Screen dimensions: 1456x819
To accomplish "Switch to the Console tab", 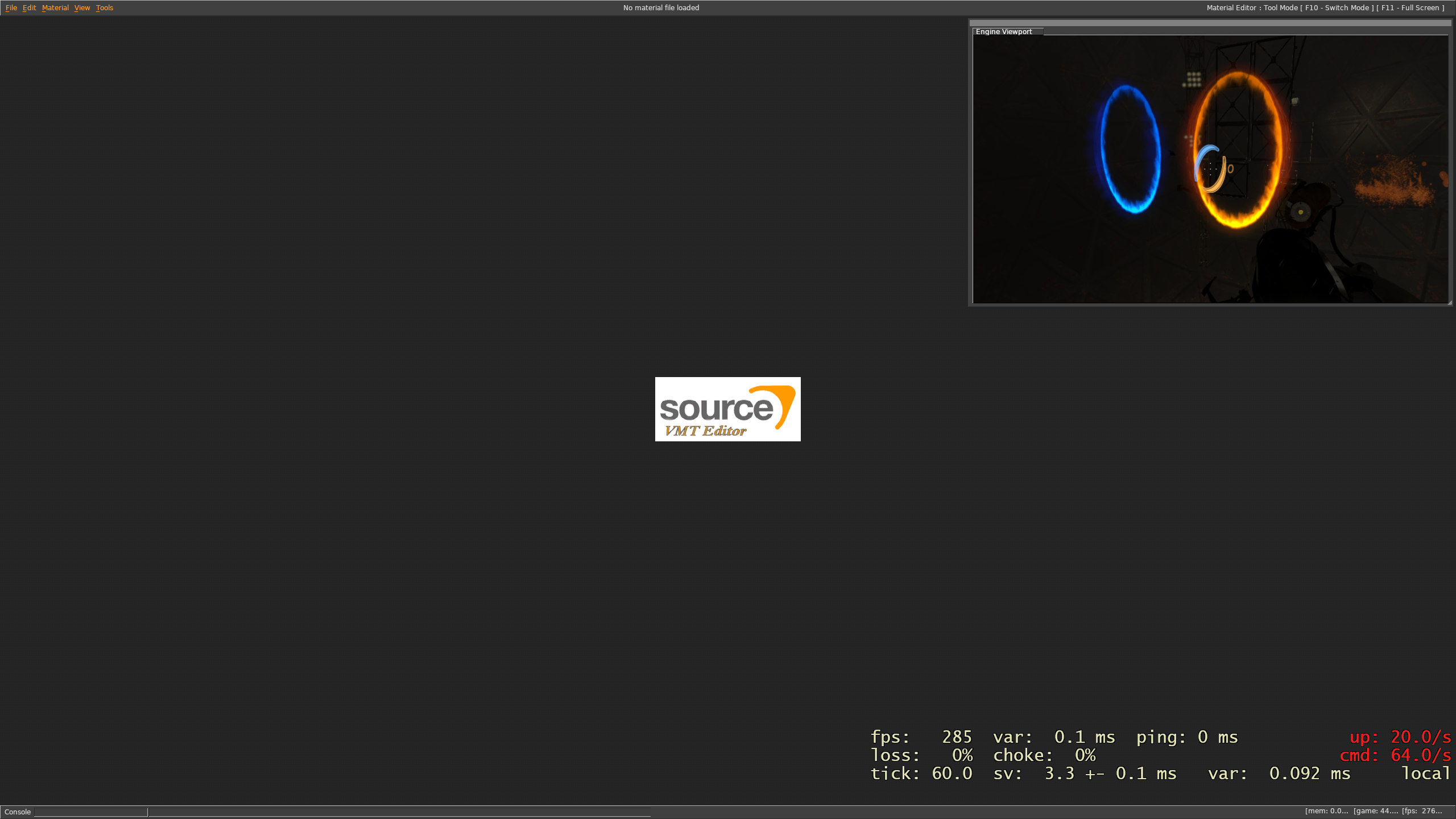I will (x=17, y=812).
